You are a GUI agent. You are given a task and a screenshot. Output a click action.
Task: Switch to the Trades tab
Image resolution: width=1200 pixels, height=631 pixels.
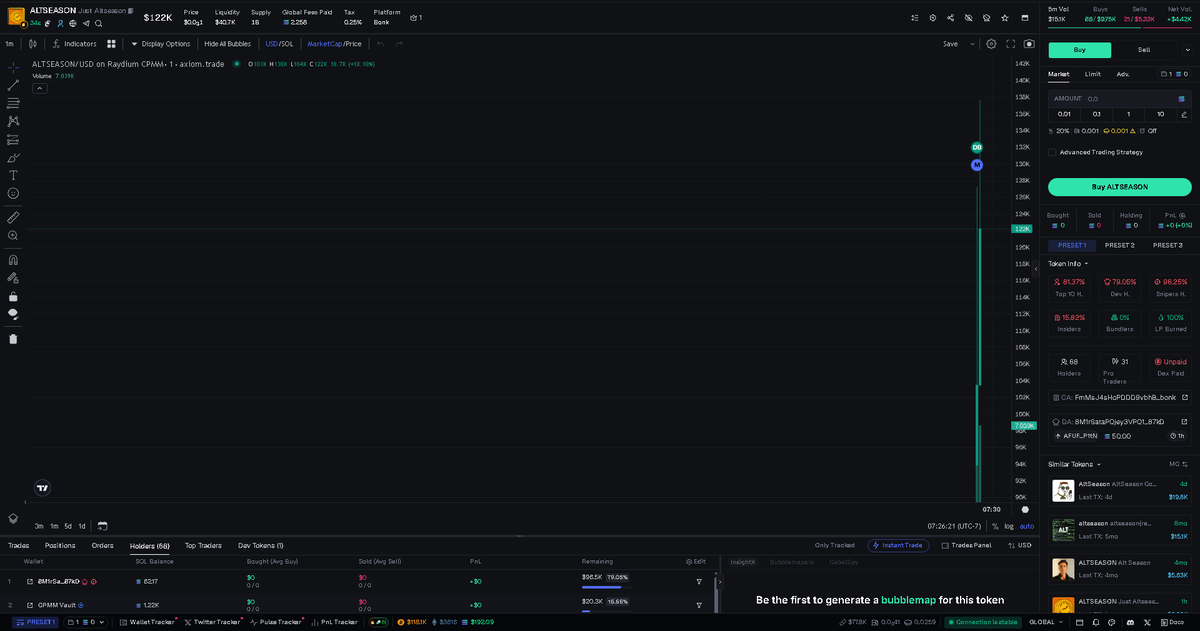(x=18, y=545)
